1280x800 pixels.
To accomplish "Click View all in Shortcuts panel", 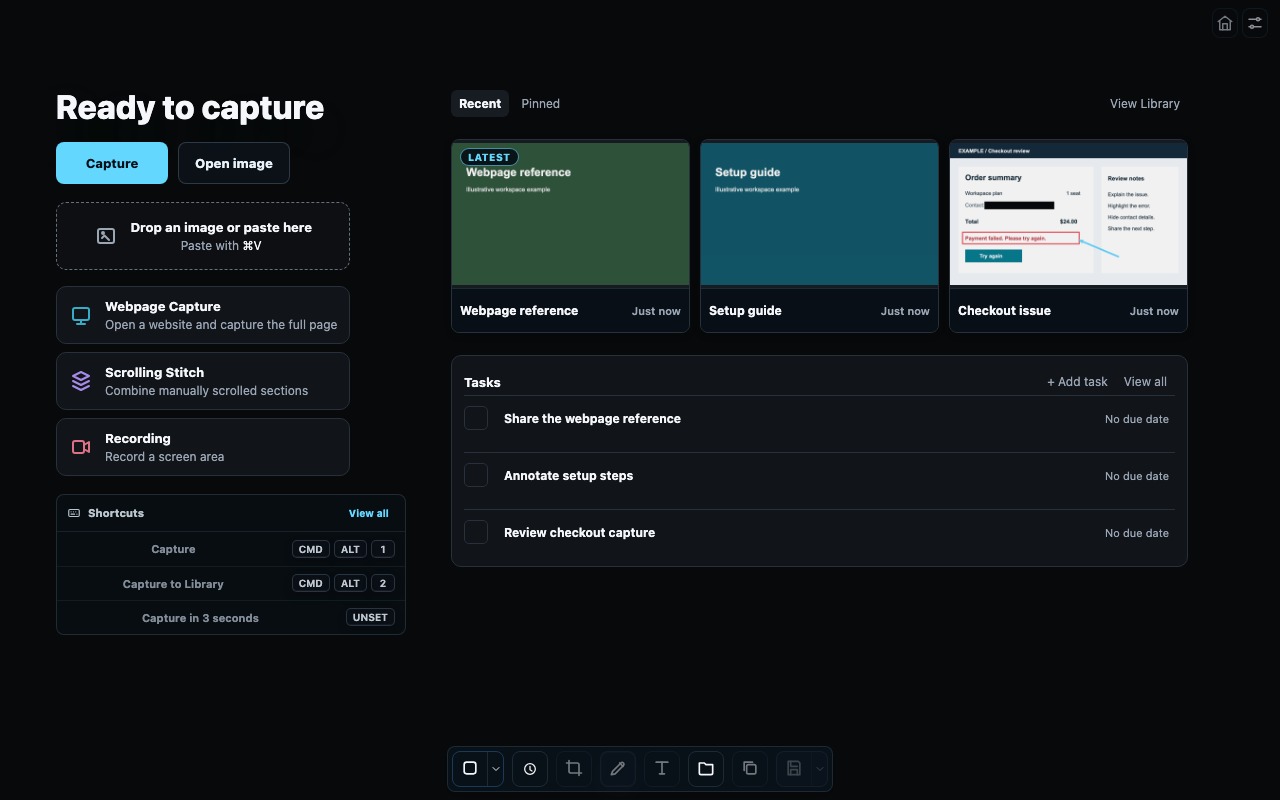I will point(369,513).
